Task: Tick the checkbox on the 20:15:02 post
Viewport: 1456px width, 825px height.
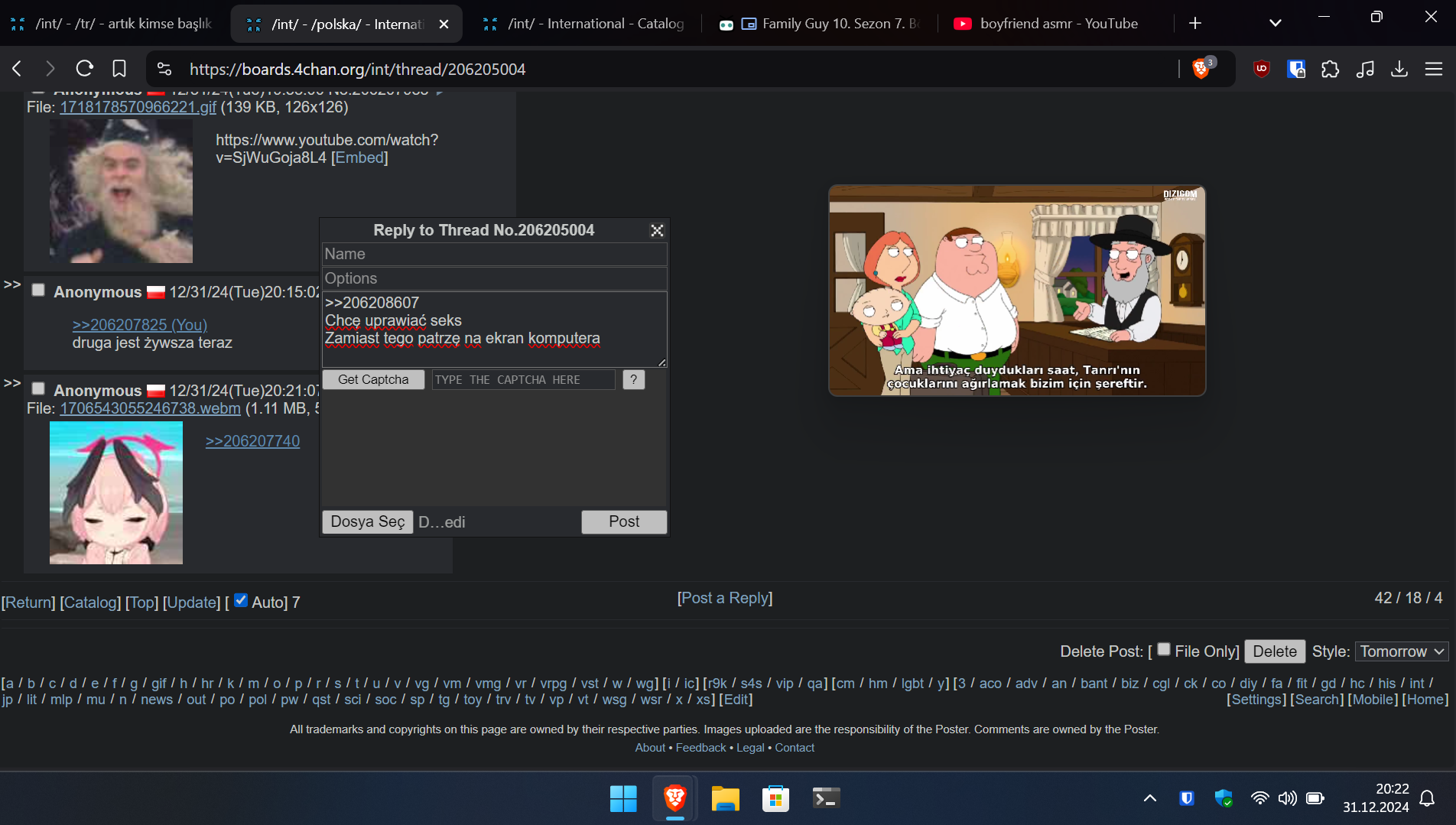Action: pos(38,290)
